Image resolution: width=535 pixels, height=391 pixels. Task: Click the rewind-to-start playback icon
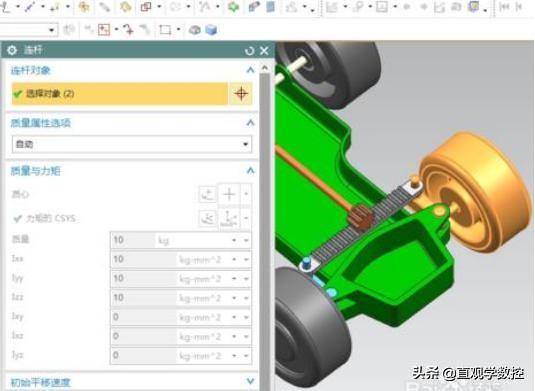tap(504, 7)
